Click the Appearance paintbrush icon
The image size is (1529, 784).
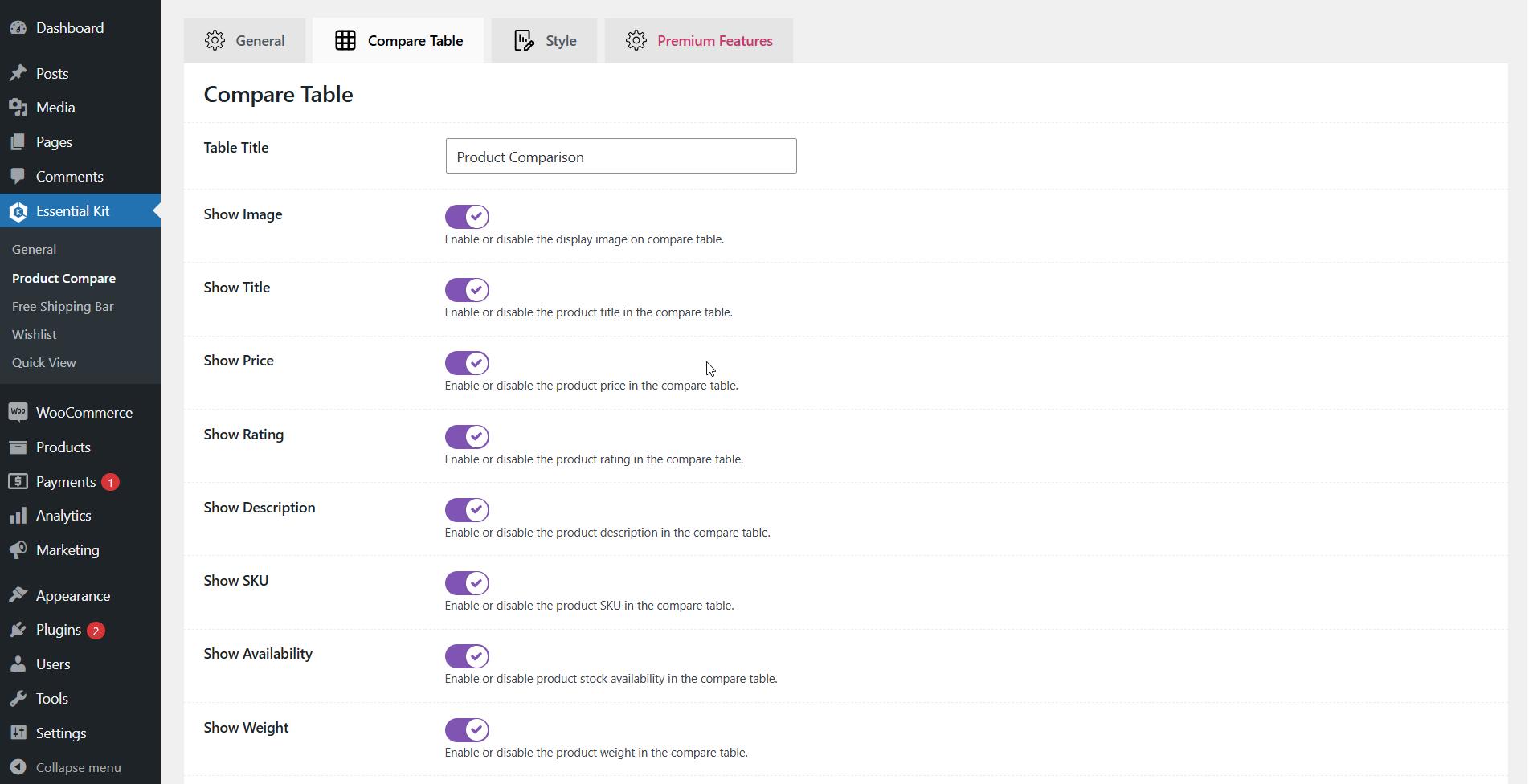pyautogui.click(x=18, y=595)
